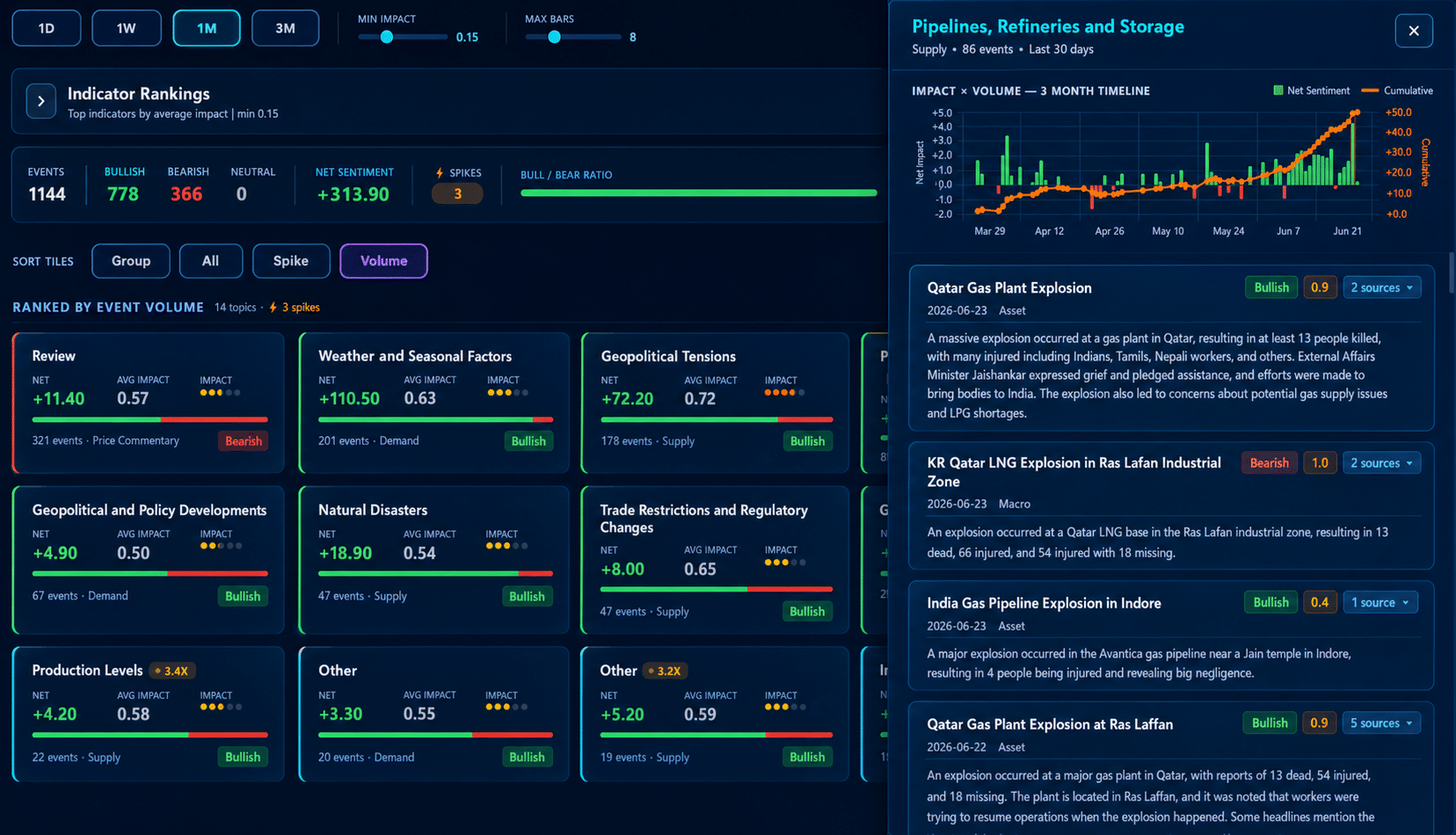Open the Natural Disasters tile
The image size is (1456, 835).
pyautogui.click(x=433, y=560)
